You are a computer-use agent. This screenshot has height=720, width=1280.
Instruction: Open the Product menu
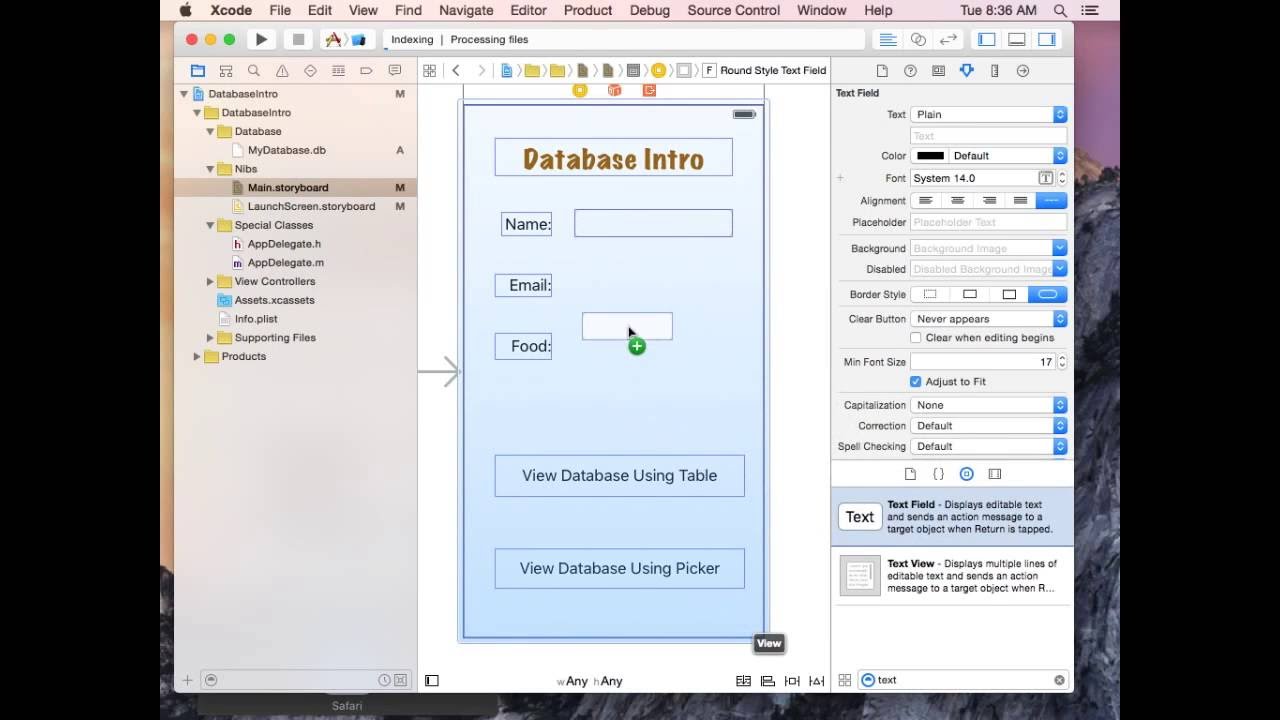coord(588,10)
